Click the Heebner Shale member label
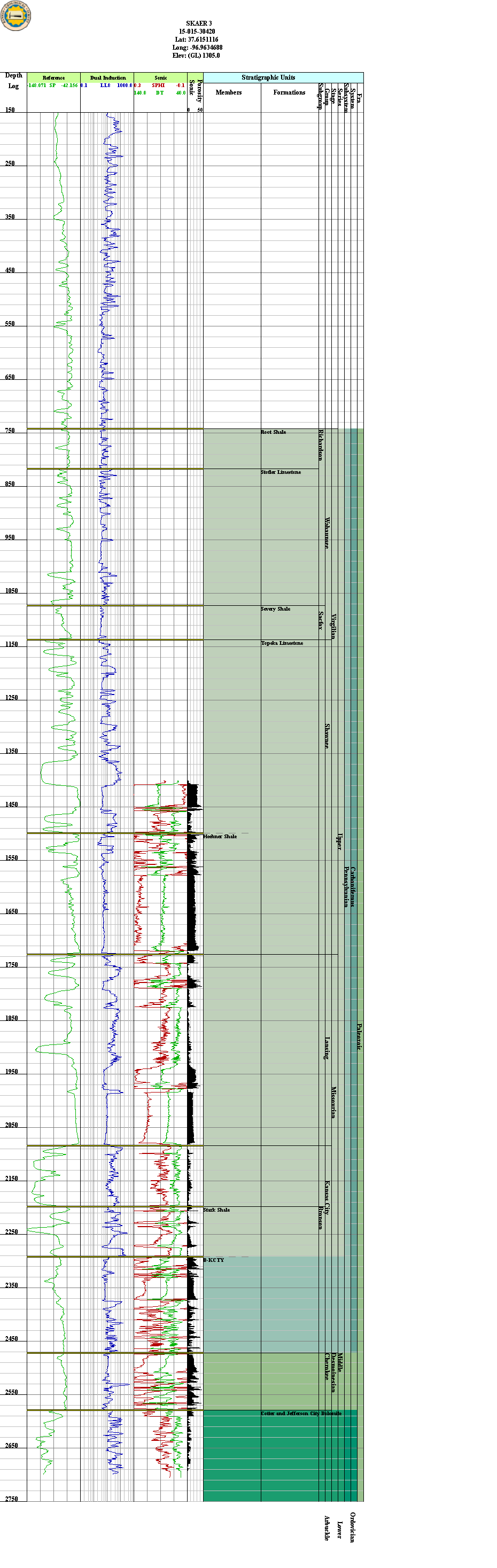497x1568 pixels. click(x=220, y=836)
